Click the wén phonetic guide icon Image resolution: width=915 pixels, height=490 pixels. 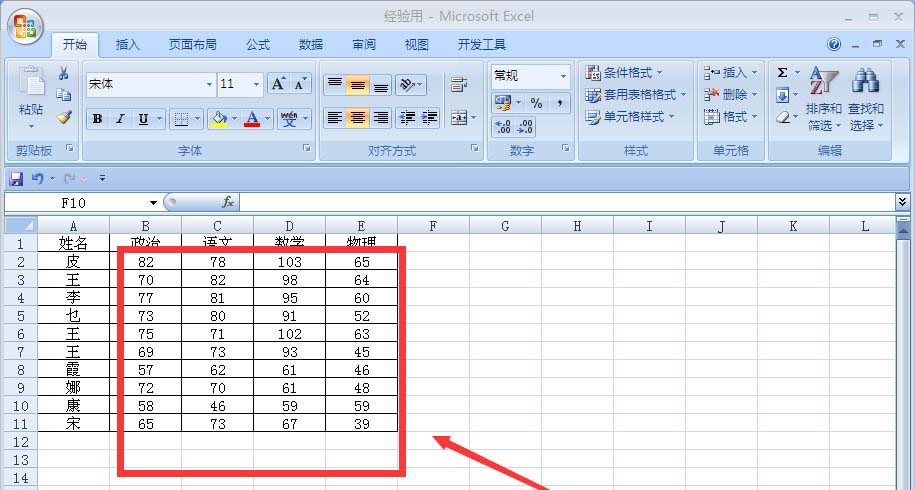pos(289,119)
